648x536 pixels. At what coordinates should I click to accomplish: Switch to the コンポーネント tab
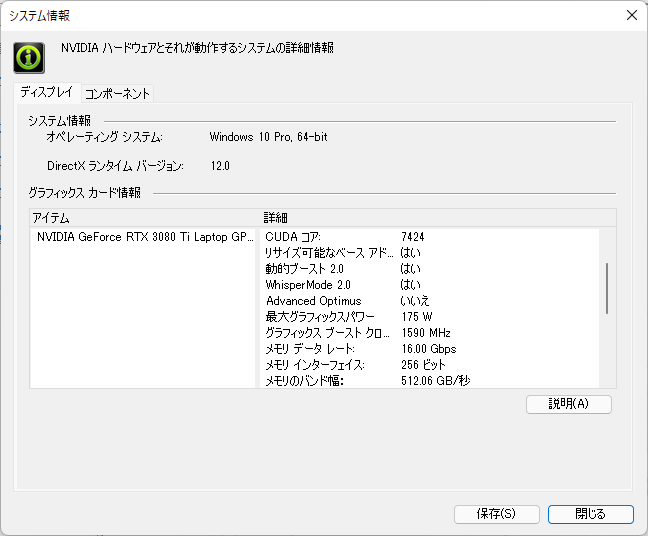pos(117,93)
